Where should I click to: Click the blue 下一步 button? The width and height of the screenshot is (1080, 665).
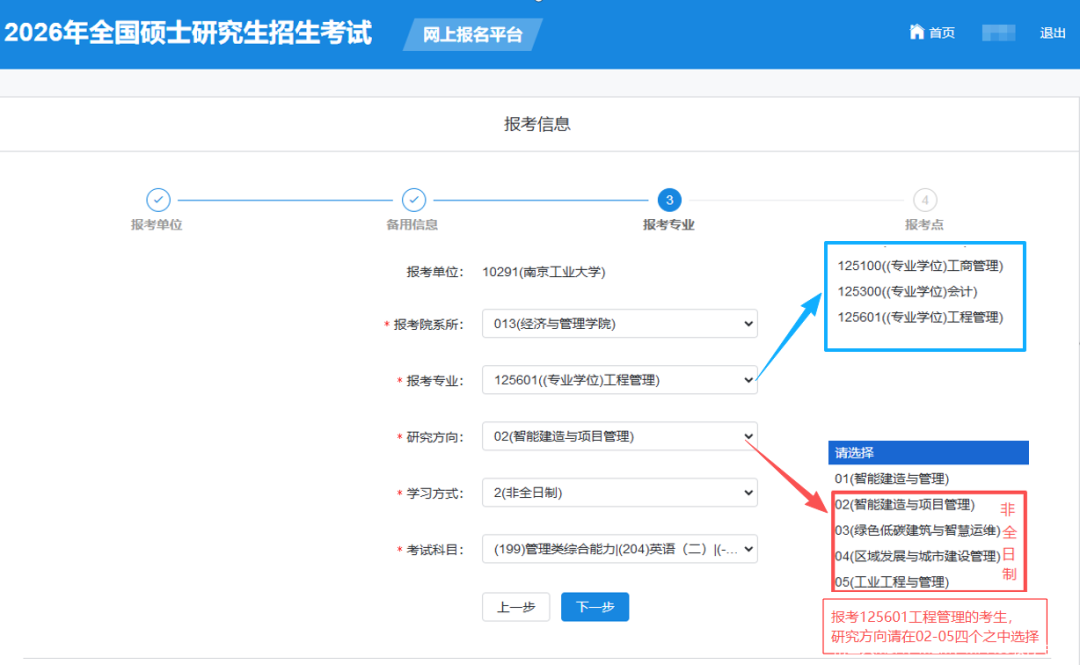(x=595, y=607)
